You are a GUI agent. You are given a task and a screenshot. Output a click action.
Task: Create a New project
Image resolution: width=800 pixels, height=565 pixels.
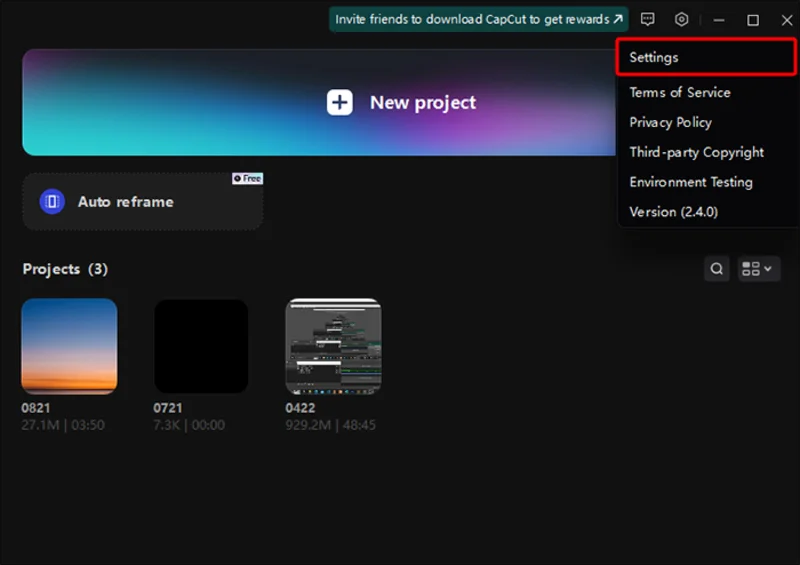click(x=402, y=102)
